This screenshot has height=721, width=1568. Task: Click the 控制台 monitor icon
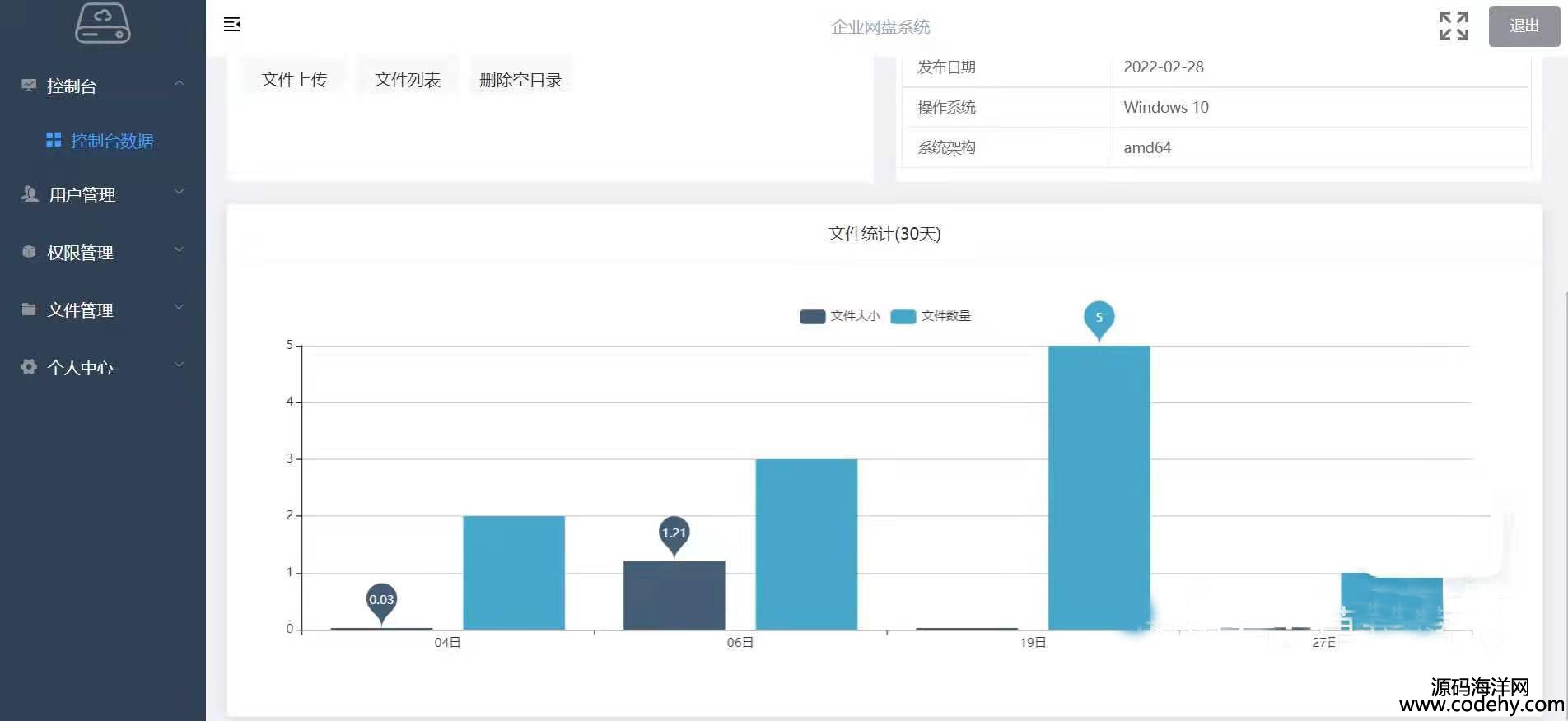[29, 85]
